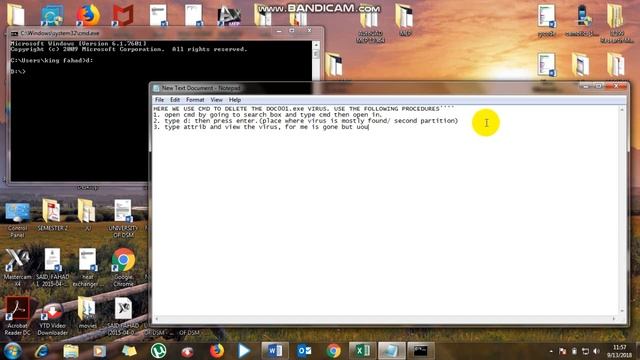Screen dimensions: 640x360
Task: Open the Notepad View menu
Action: (x=216, y=100)
